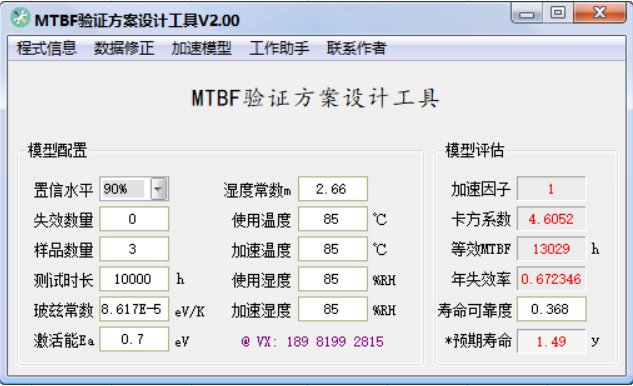Open the 数据修正 menu
Image resolution: width=633 pixels, height=386 pixels.
(124, 48)
